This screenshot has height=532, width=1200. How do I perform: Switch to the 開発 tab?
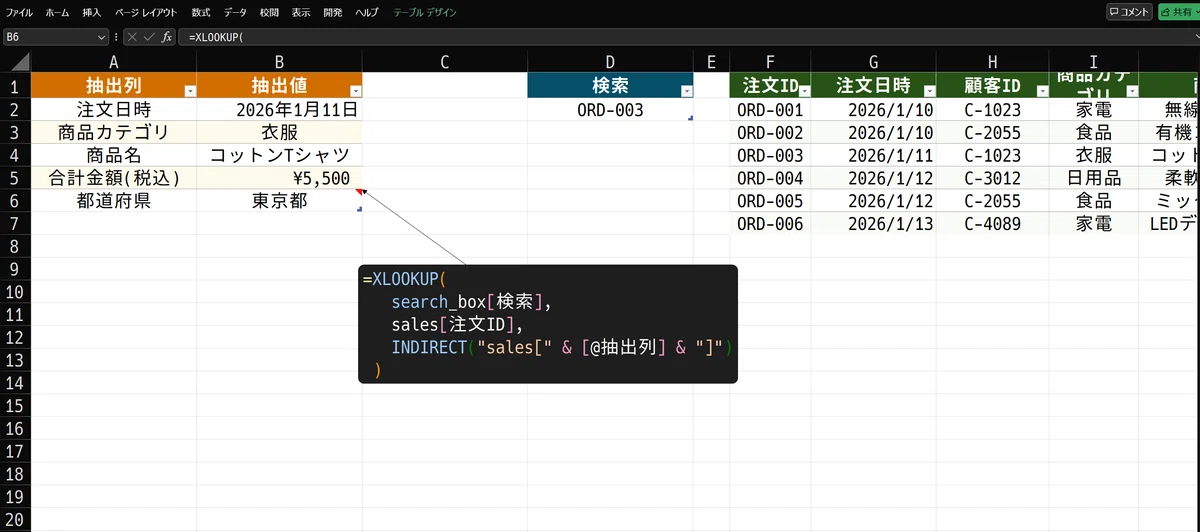(x=333, y=12)
